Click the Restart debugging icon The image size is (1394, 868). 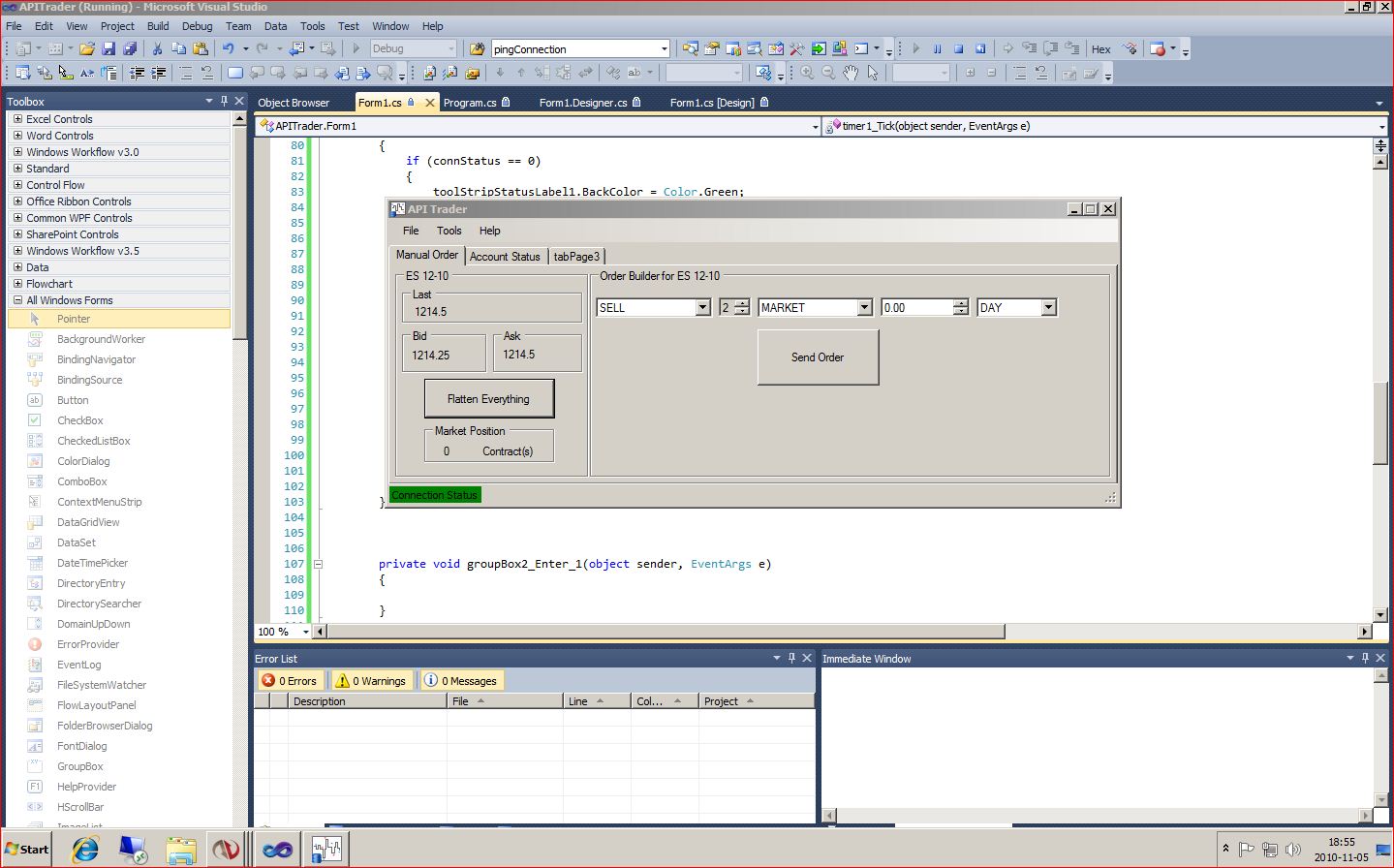(980, 48)
